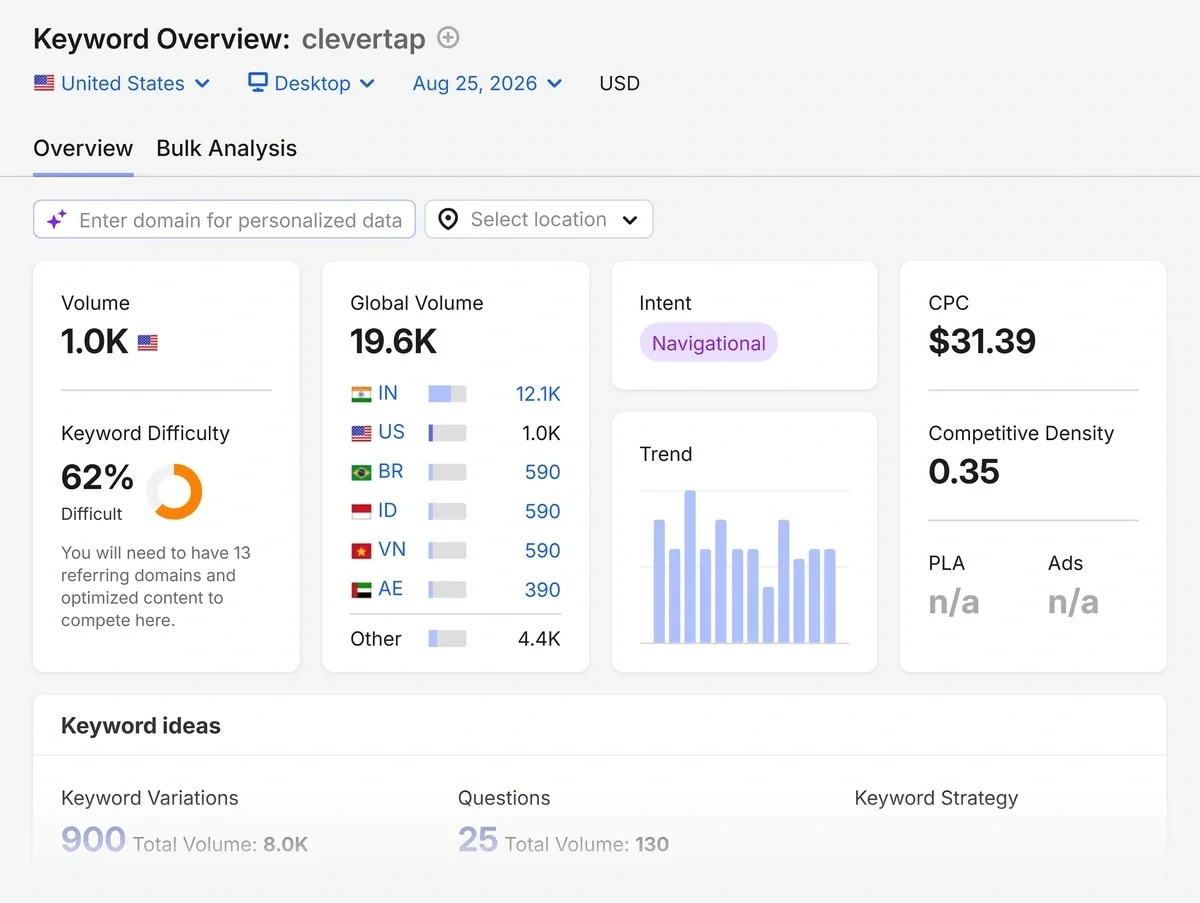Open the BR country link

pos(391,471)
